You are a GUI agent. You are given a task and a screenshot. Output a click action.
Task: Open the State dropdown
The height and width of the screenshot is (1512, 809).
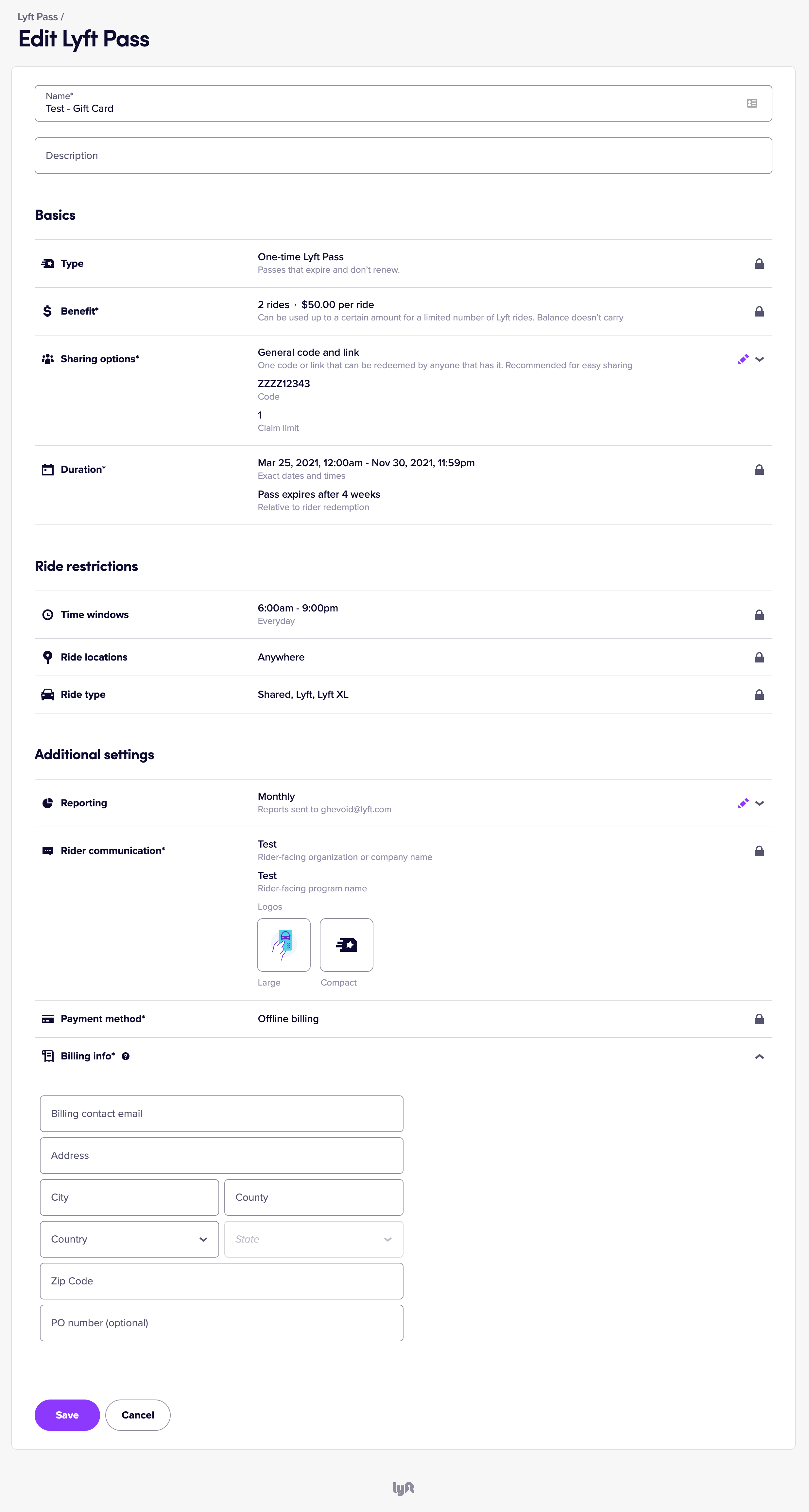314,1239
